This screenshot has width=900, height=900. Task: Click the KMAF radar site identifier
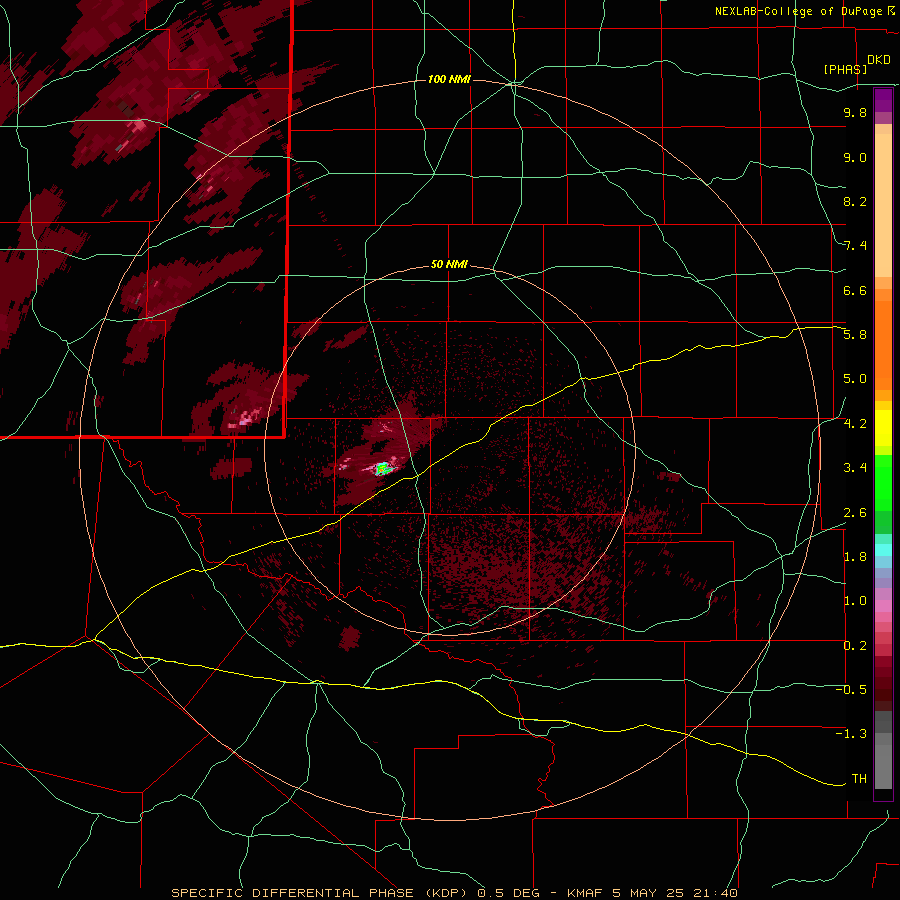click(x=587, y=893)
